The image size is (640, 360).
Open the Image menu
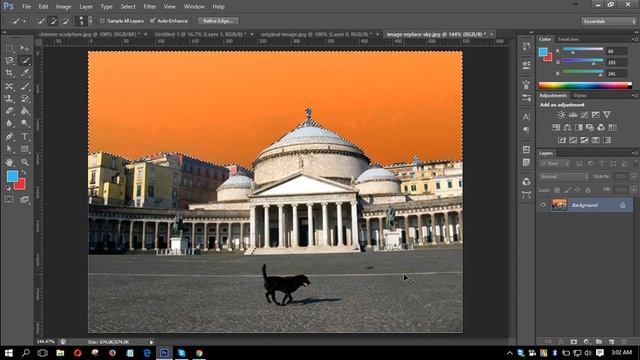pyautogui.click(x=63, y=7)
